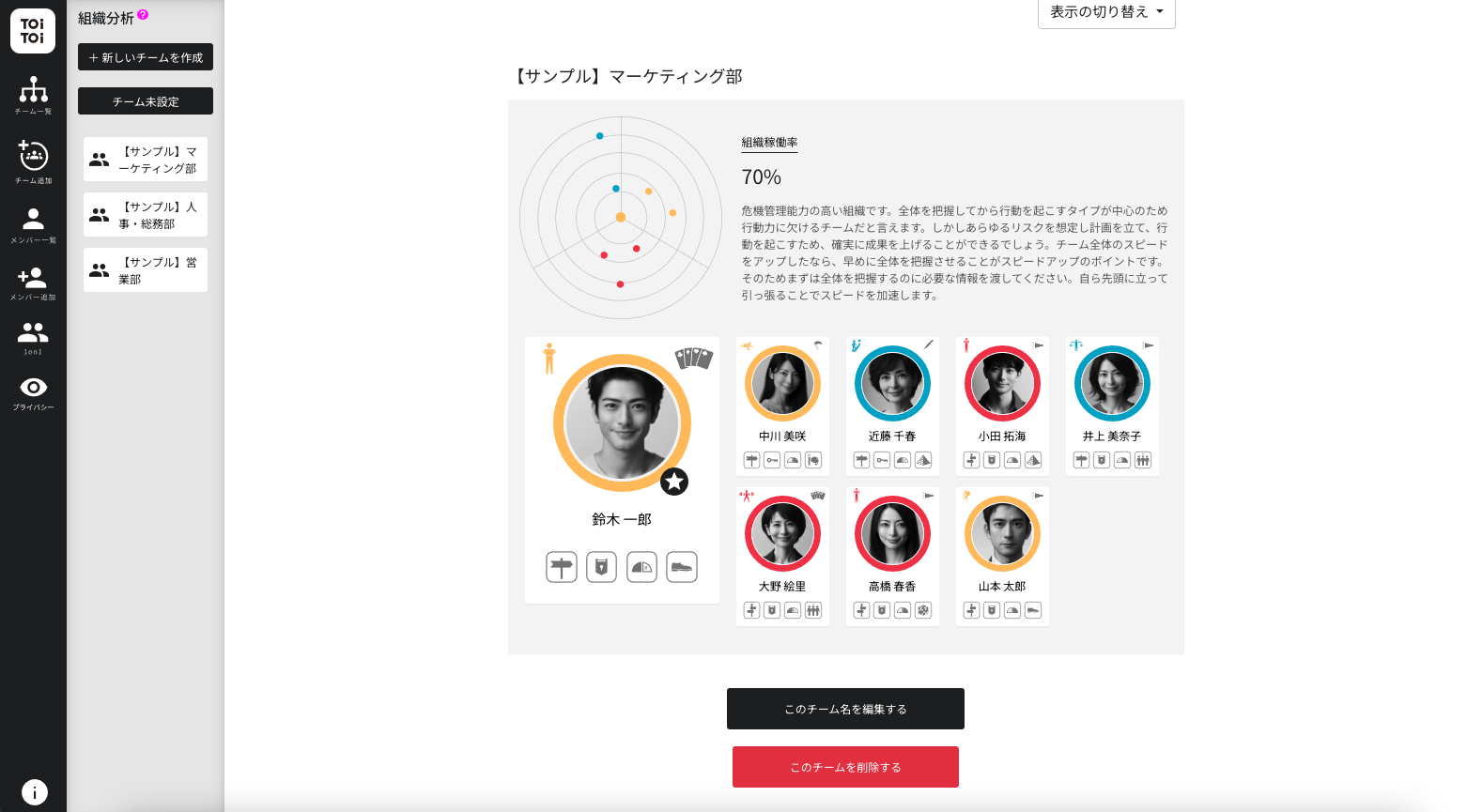The width and height of the screenshot is (1467, 812).
Task: Click the チーム未設定 button
Action: coord(146,101)
